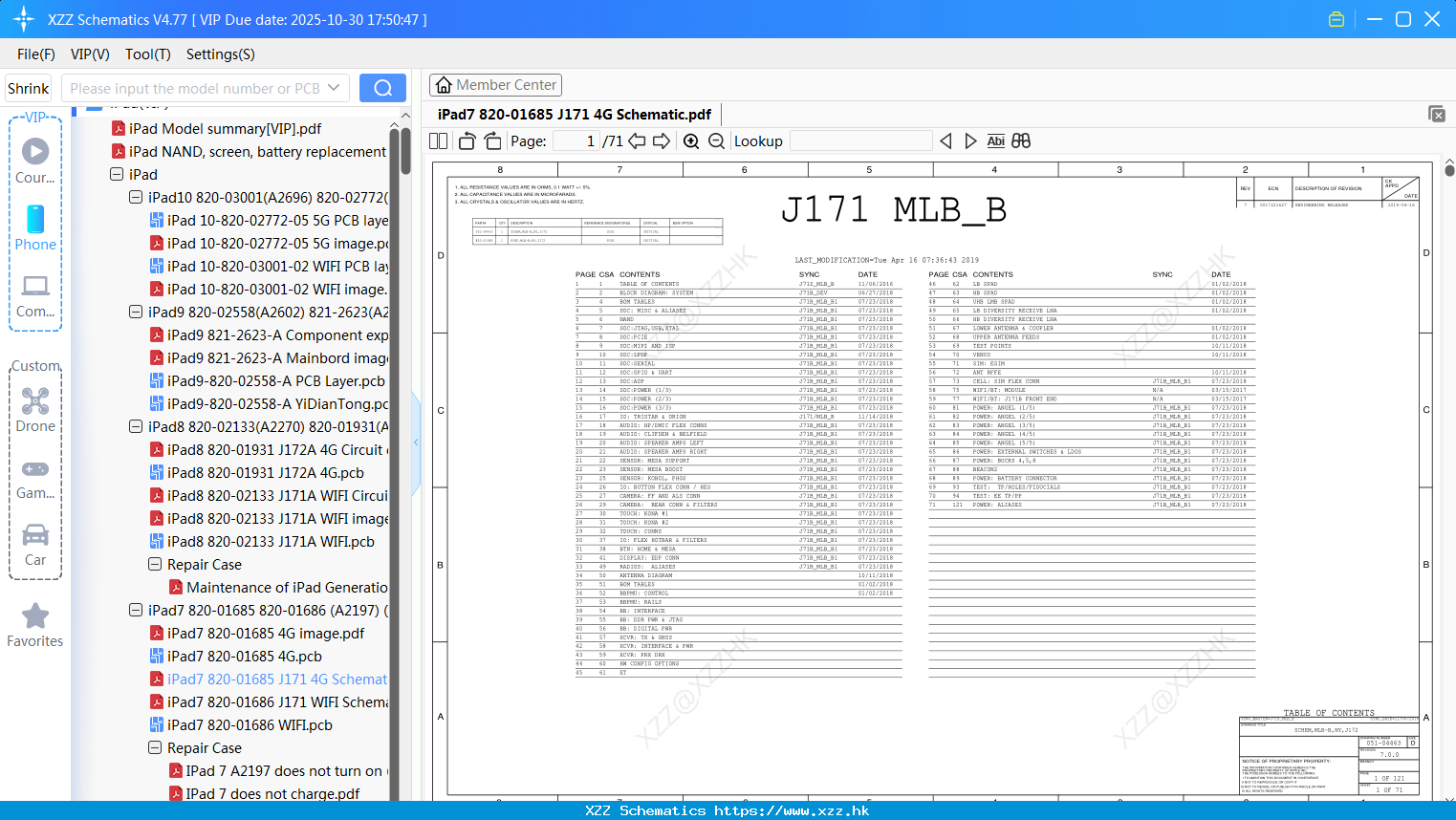Open iPad 10-820-02772-05 5G image.pdf
Viewport: 1456px width, 820px height.
click(269, 243)
